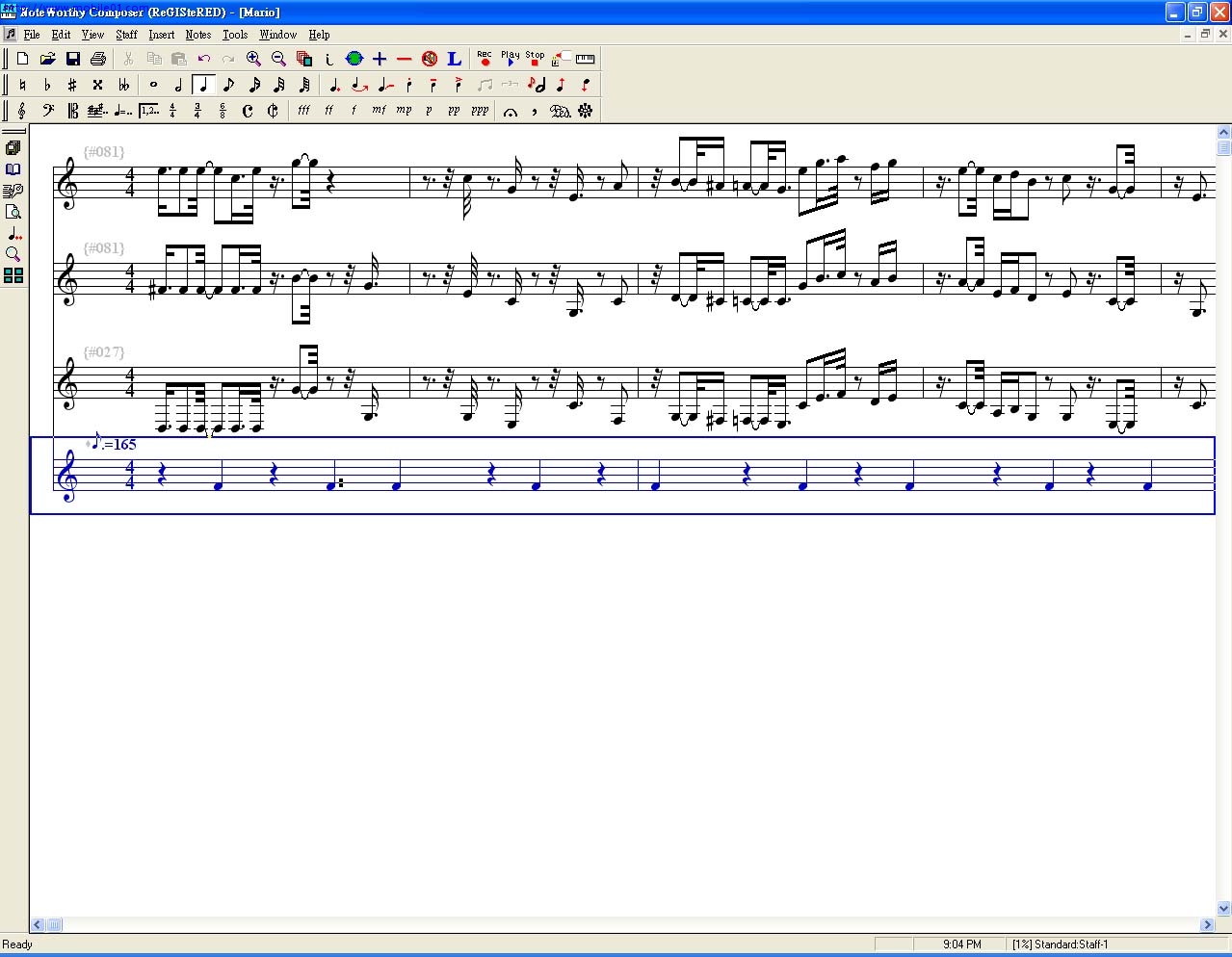
Task: Print the score
Action: (97, 59)
